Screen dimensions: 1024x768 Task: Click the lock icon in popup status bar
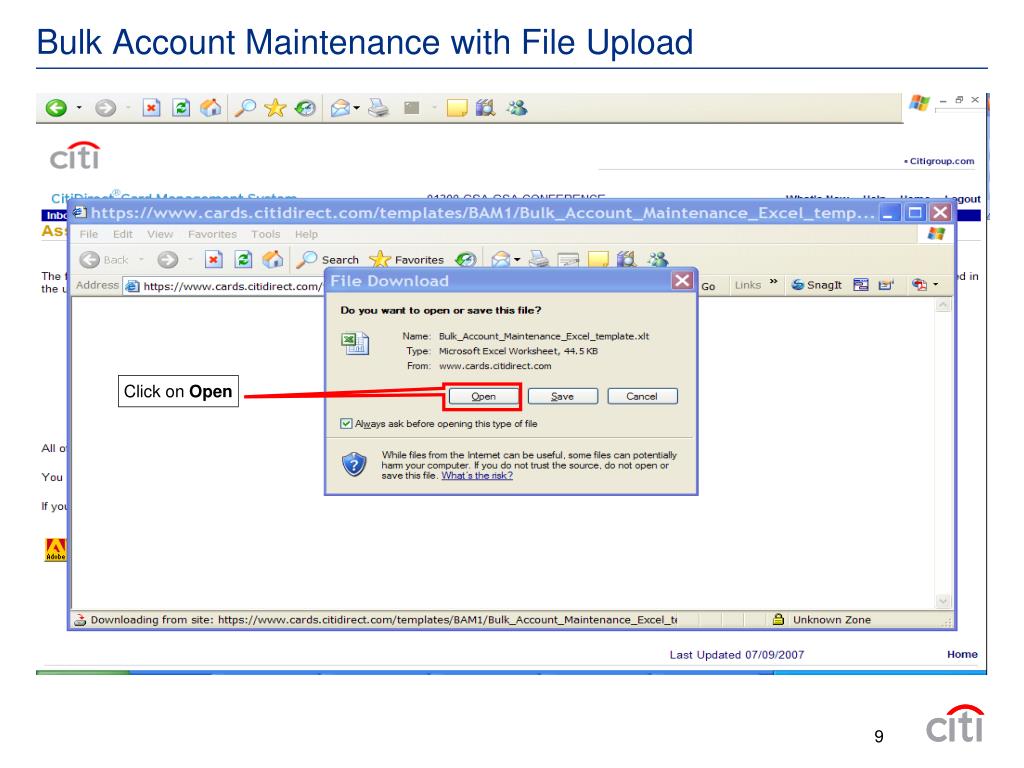click(778, 619)
